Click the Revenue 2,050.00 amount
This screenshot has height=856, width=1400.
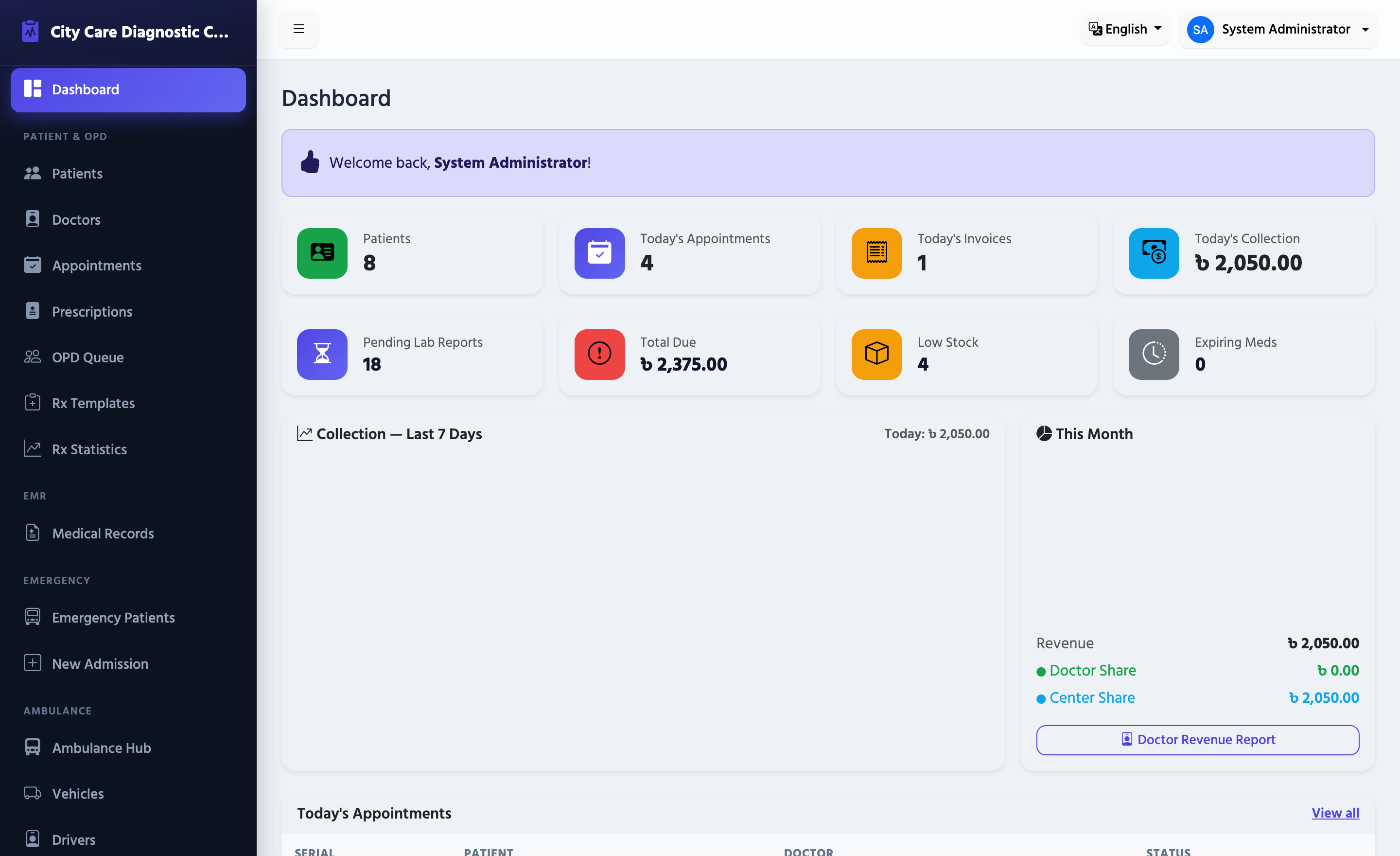point(1323,643)
